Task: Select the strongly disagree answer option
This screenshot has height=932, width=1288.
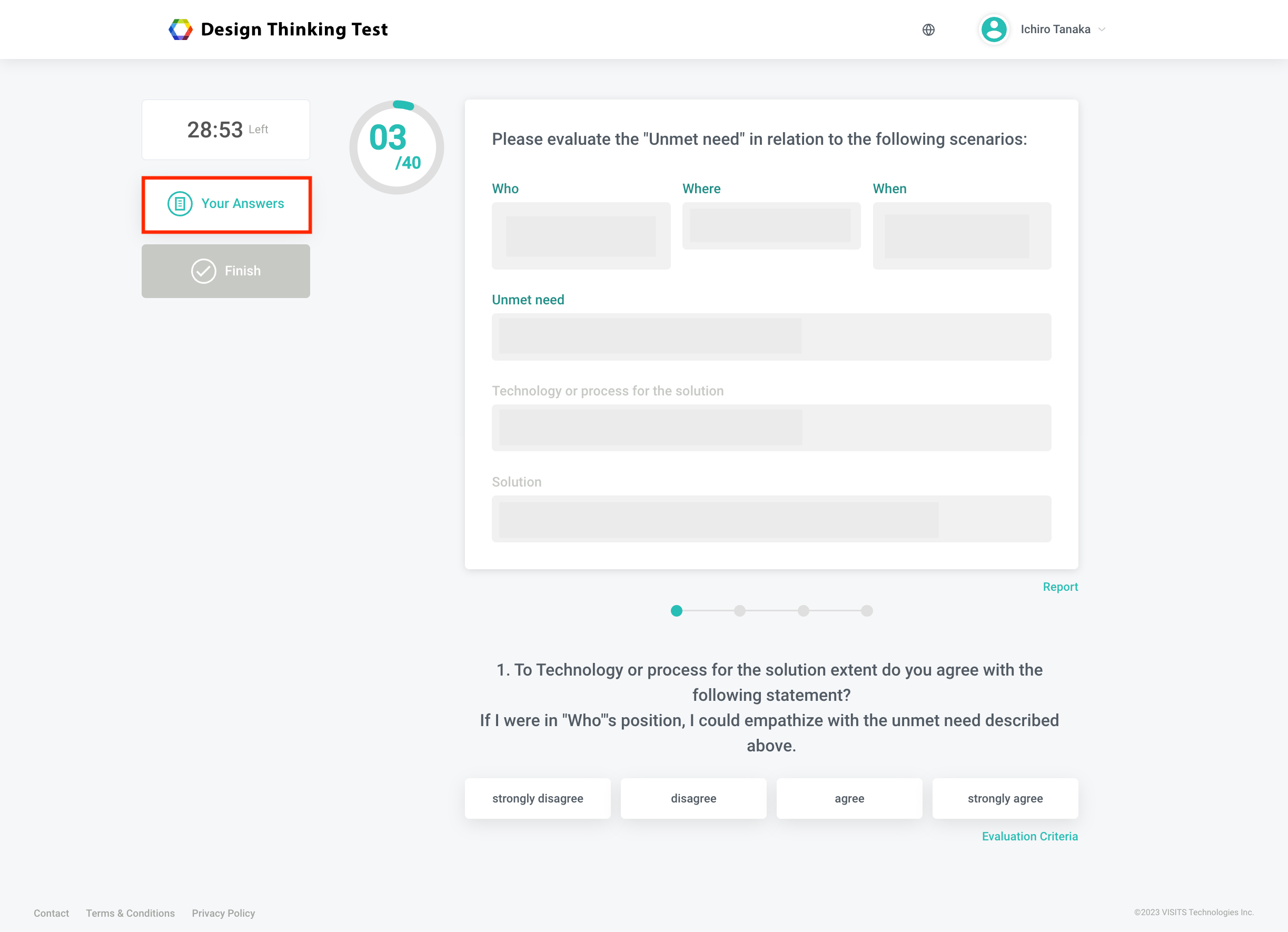Action: tap(537, 798)
